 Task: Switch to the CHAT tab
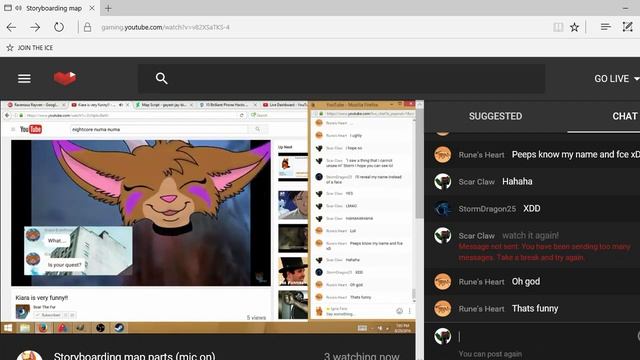pyautogui.click(x=624, y=116)
